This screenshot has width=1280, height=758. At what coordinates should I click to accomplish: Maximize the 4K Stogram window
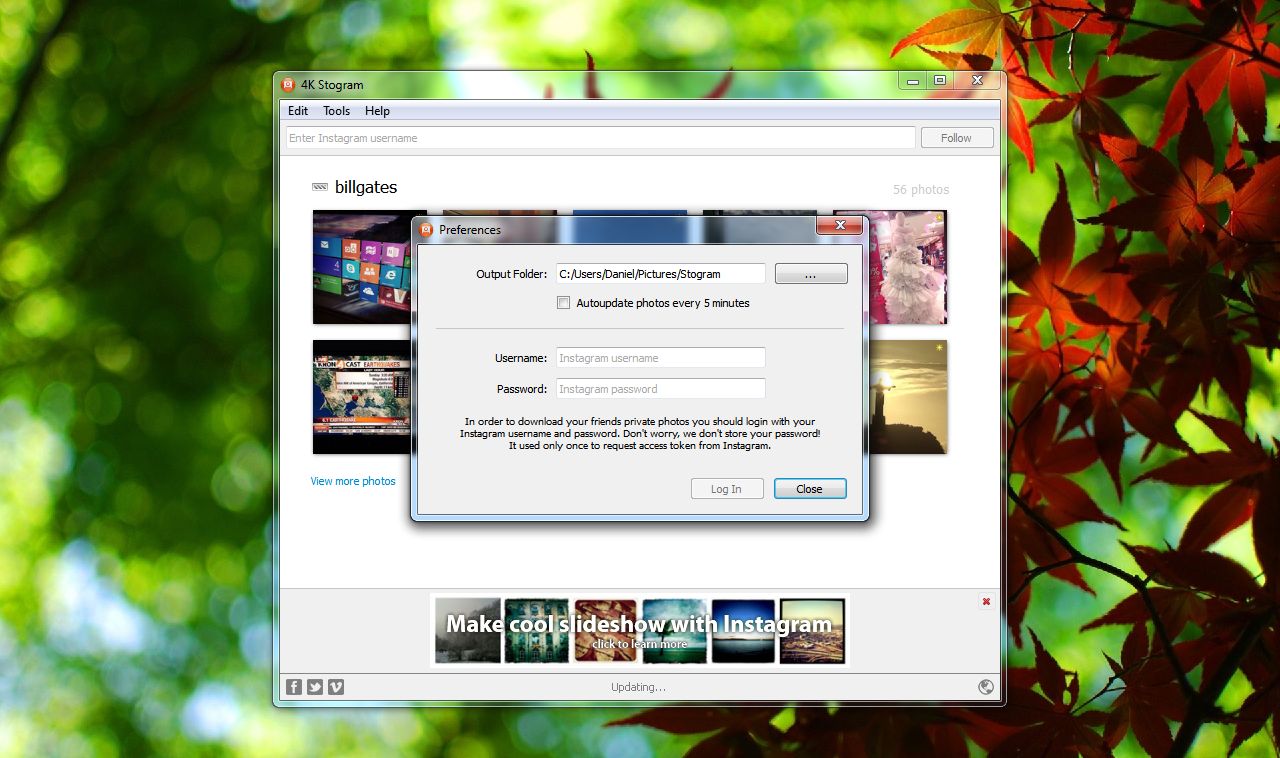click(x=940, y=80)
